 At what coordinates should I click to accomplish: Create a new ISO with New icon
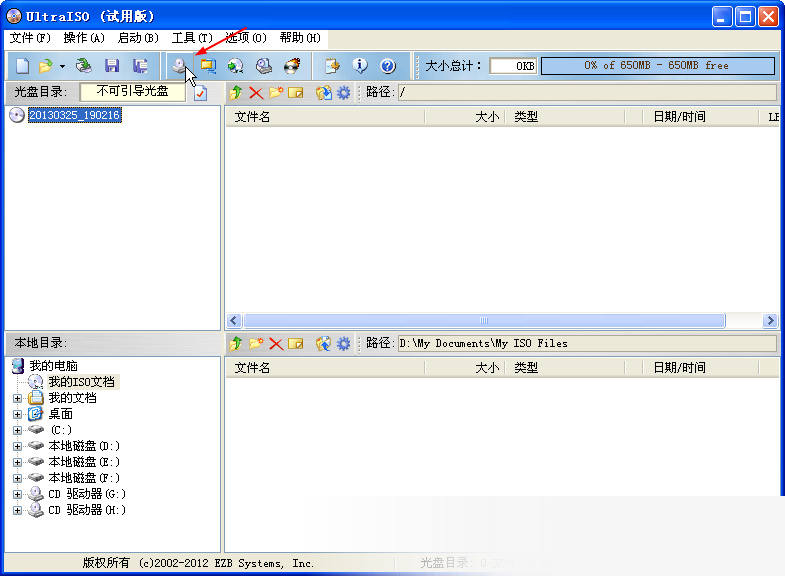click(x=23, y=66)
